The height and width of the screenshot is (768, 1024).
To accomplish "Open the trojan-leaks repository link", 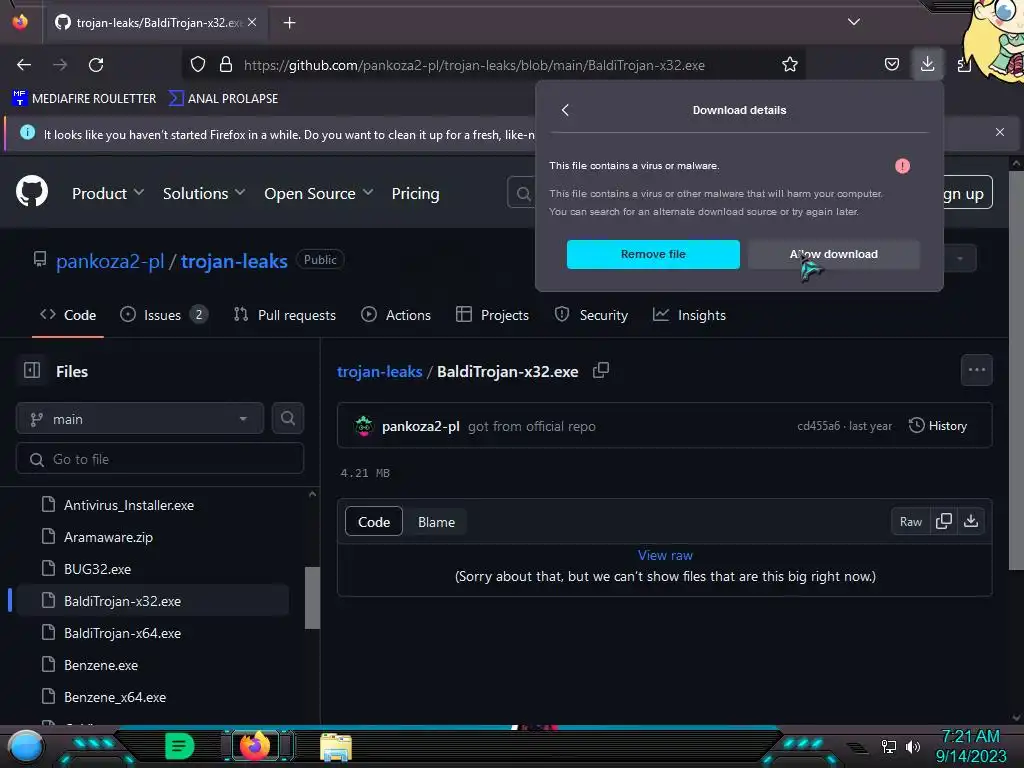I will pos(234,261).
